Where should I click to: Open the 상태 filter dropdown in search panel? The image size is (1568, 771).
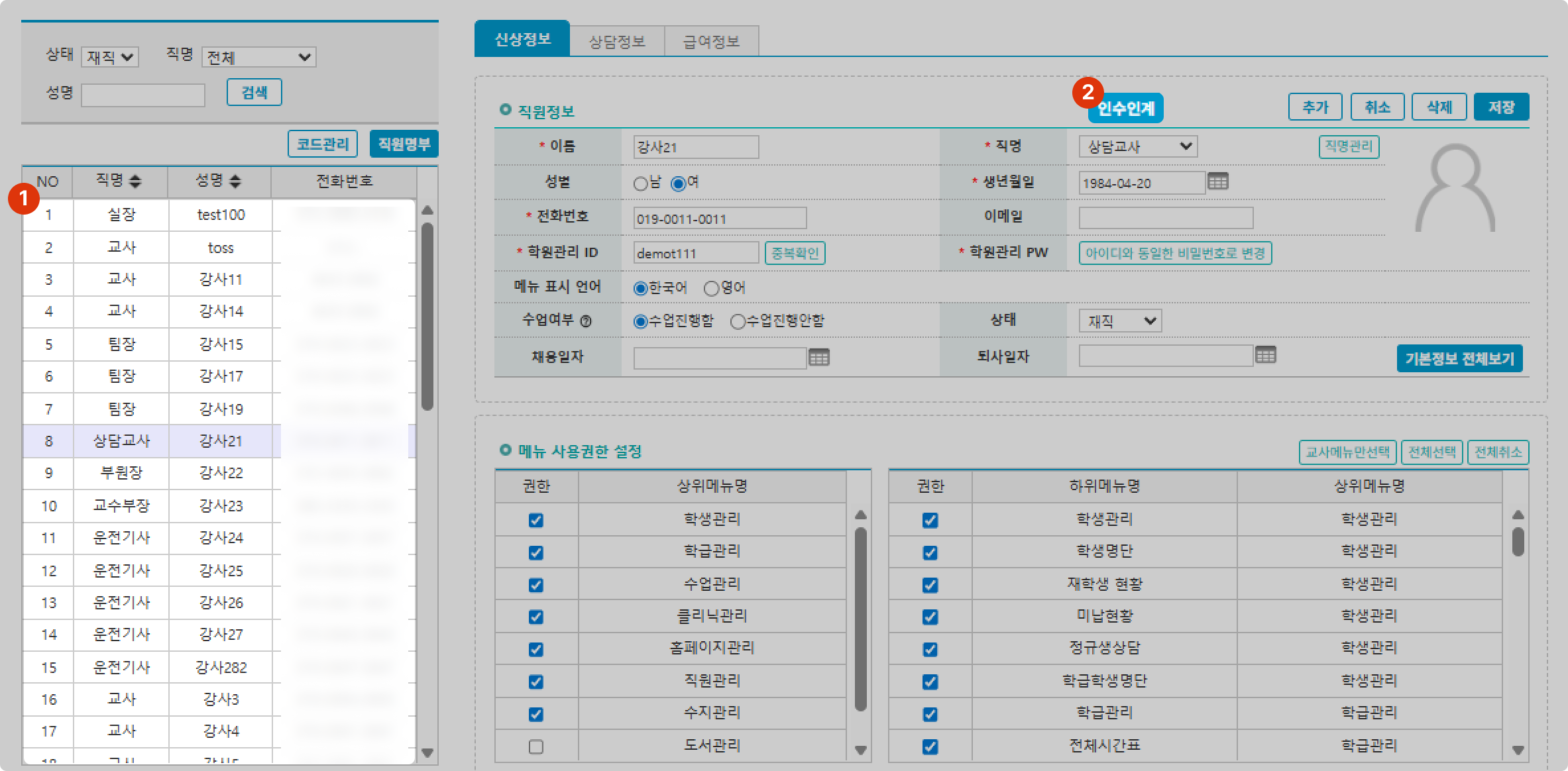(x=110, y=58)
